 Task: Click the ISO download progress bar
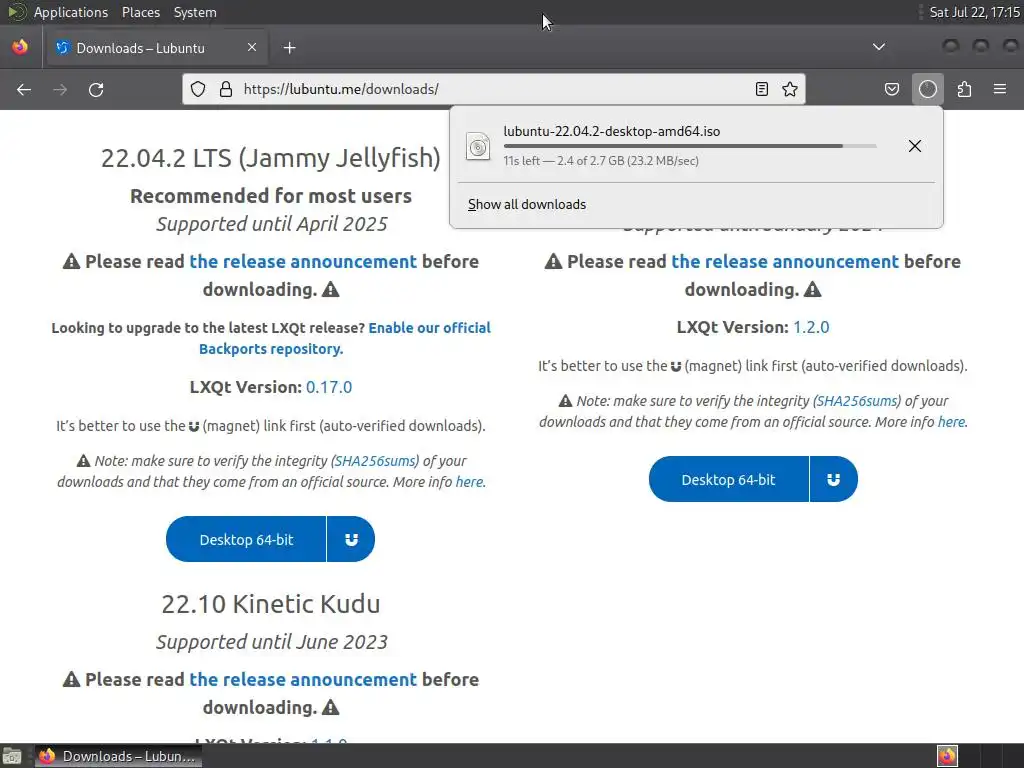690,146
